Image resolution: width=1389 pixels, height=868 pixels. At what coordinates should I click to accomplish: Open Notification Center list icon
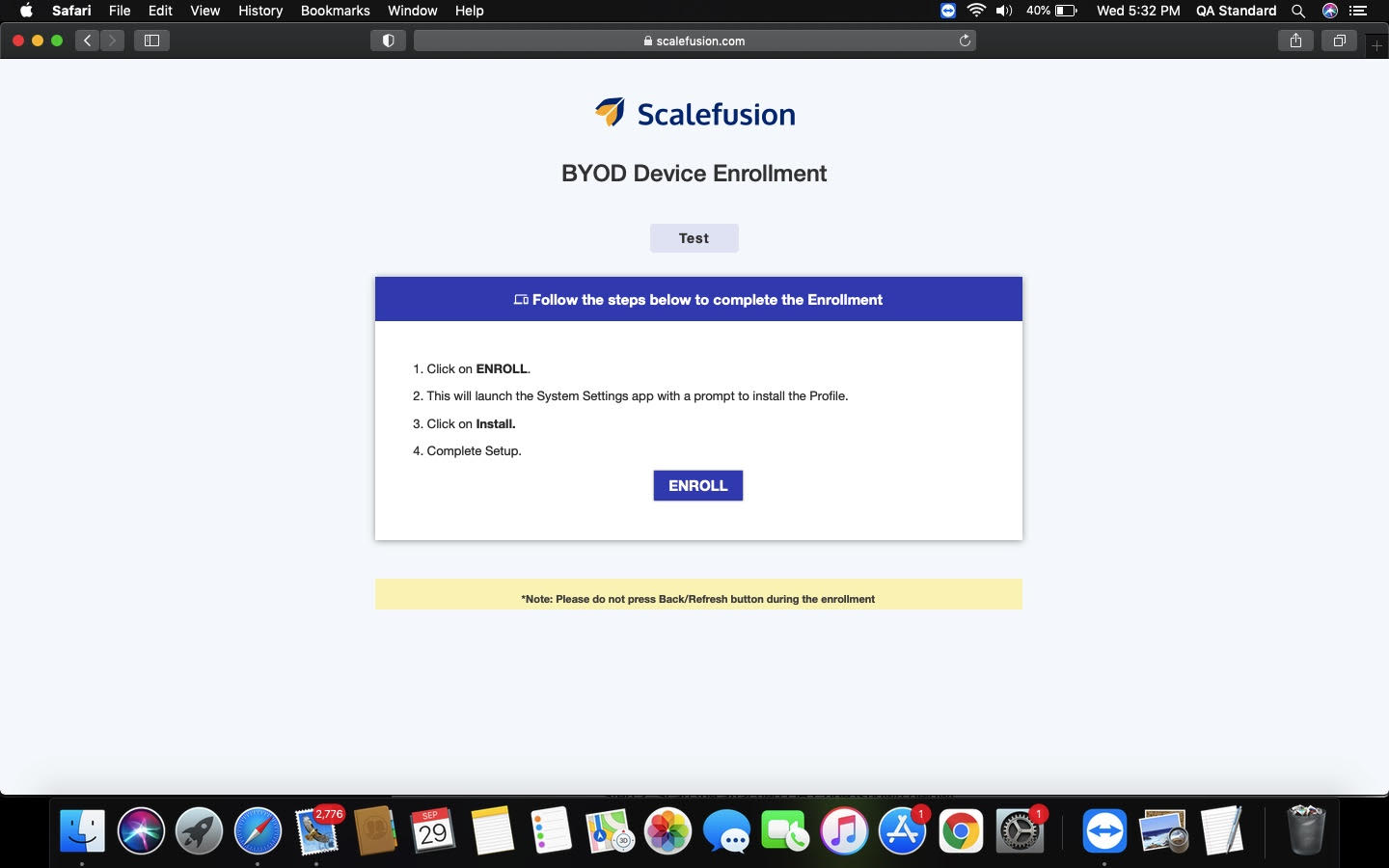1358,11
